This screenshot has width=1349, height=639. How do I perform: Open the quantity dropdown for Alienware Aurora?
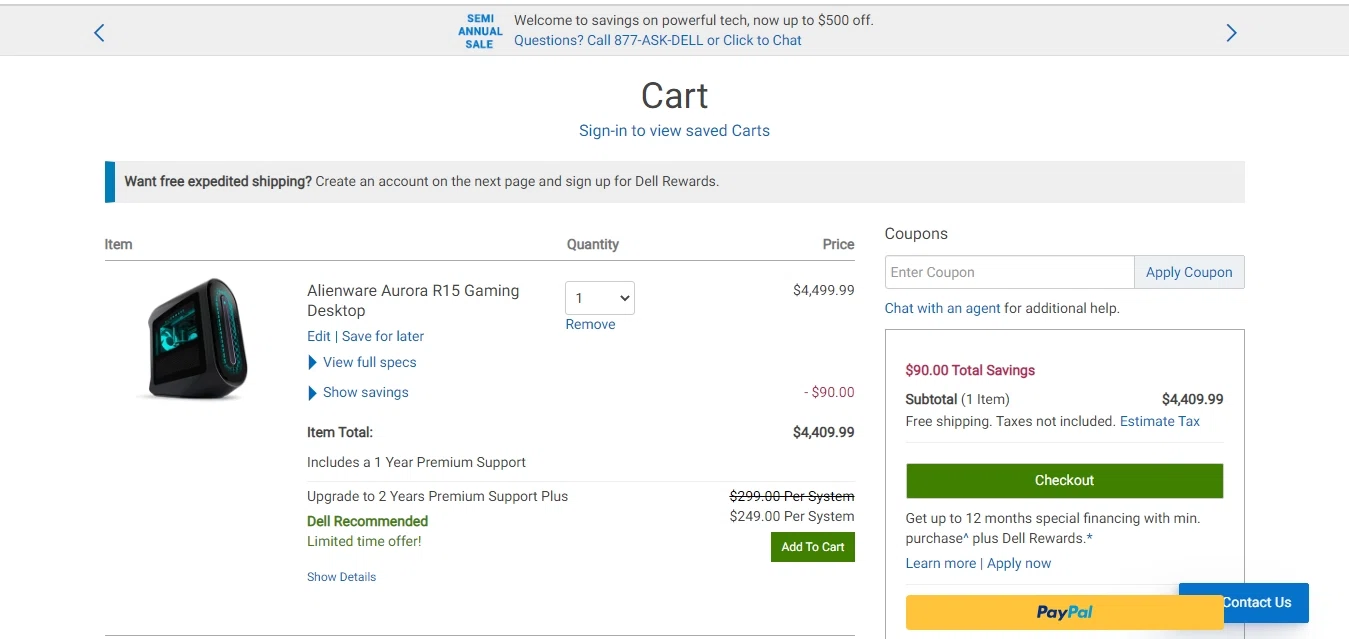(600, 298)
